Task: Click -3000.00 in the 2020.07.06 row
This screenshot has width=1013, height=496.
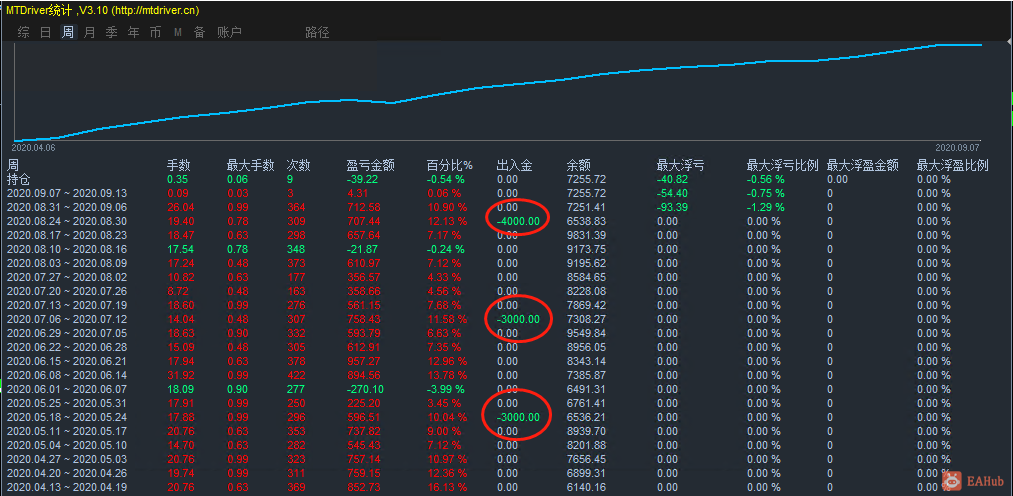Action: [x=517, y=318]
